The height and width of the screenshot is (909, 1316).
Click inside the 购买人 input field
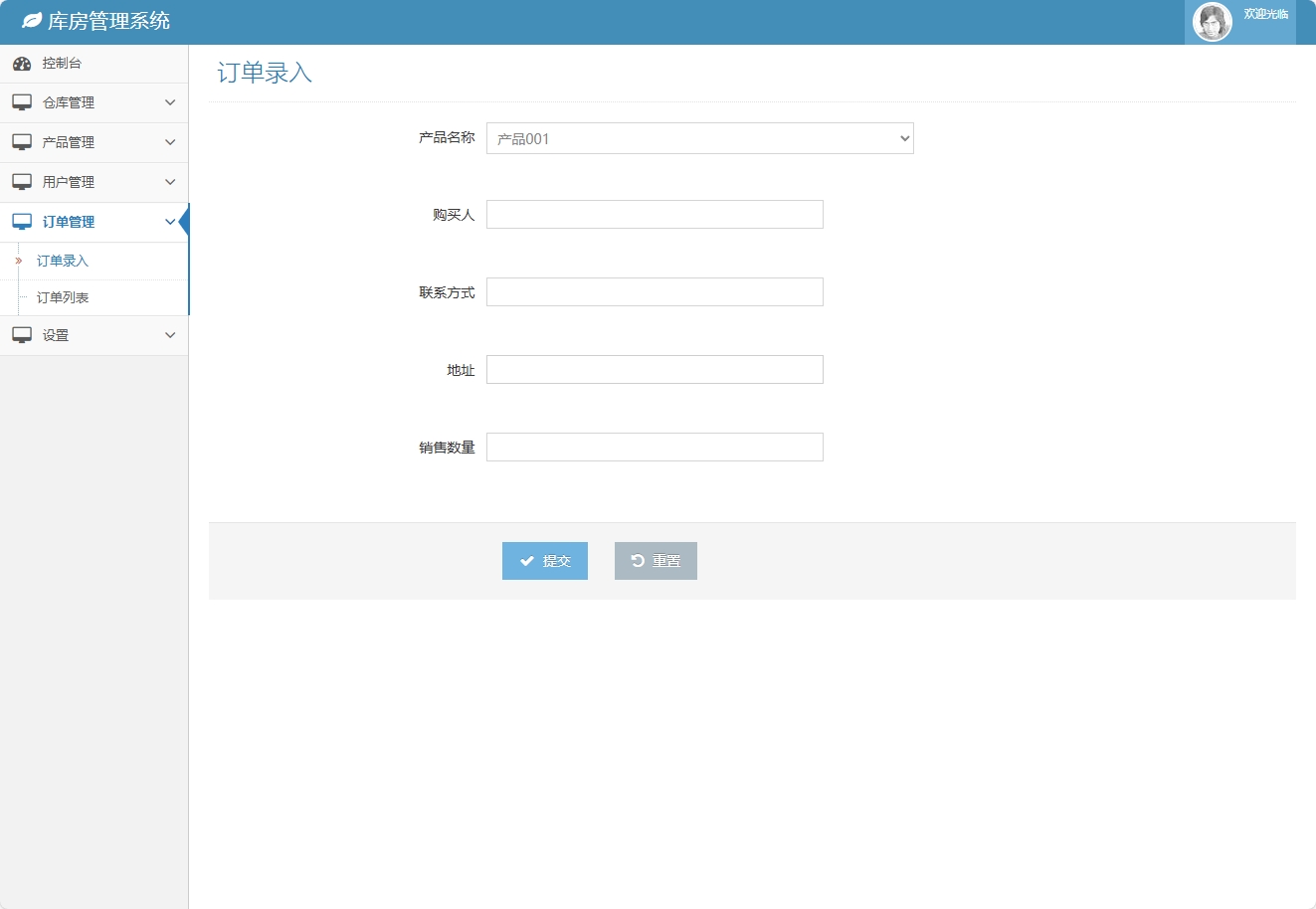pos(654,214)
